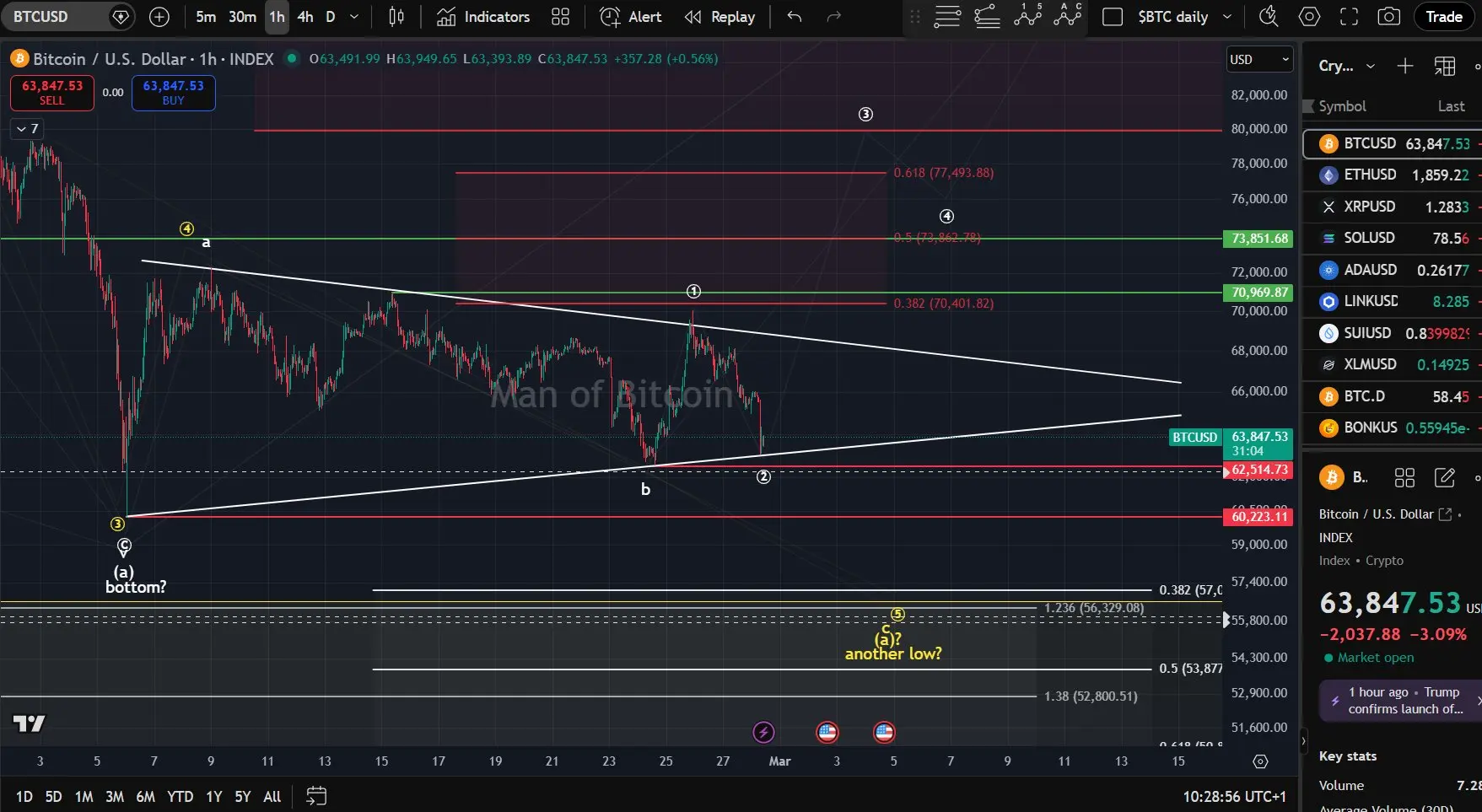The height and width of the screenshot is (812, 1482).
Task: Click the 73,851.68 green price label
Action: click(1259, 239)
